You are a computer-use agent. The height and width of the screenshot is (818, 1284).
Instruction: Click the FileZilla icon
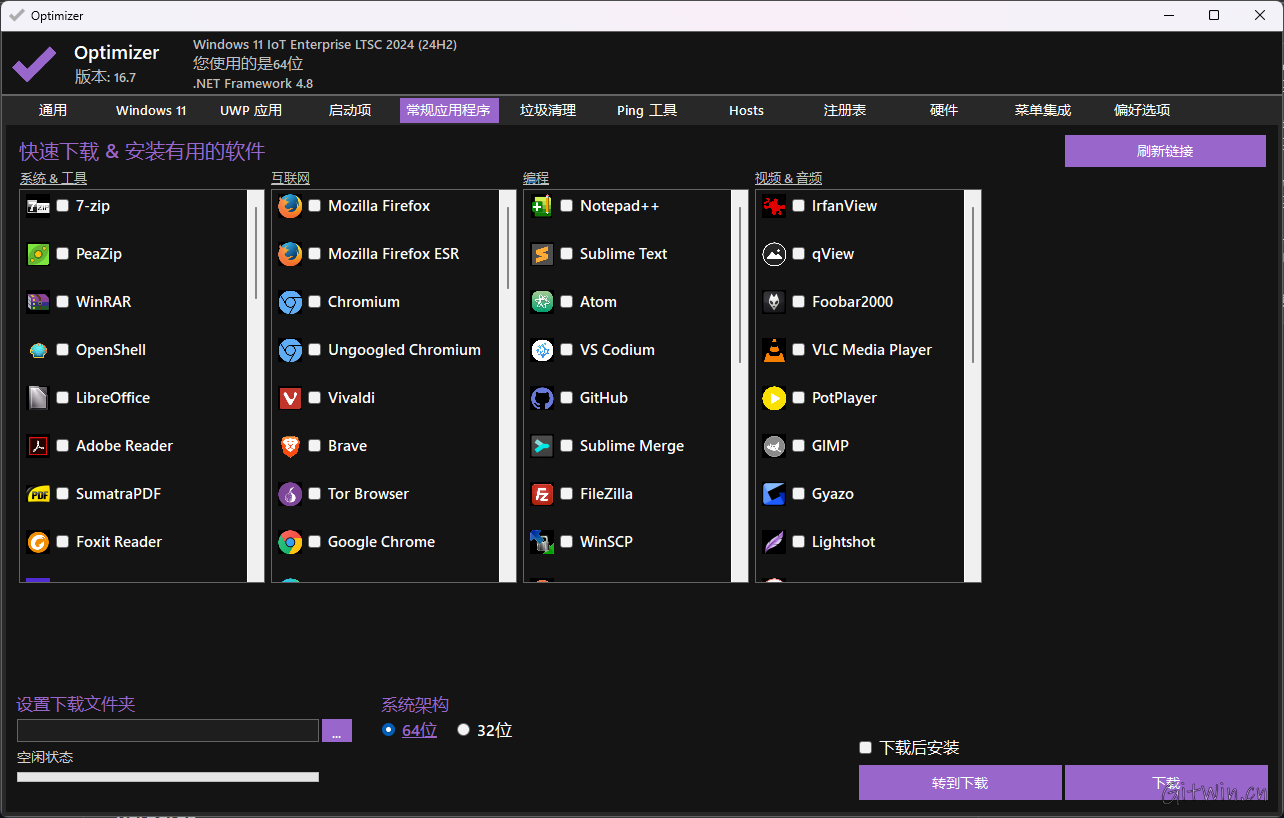pyautogui.click(x=542, y=494)
